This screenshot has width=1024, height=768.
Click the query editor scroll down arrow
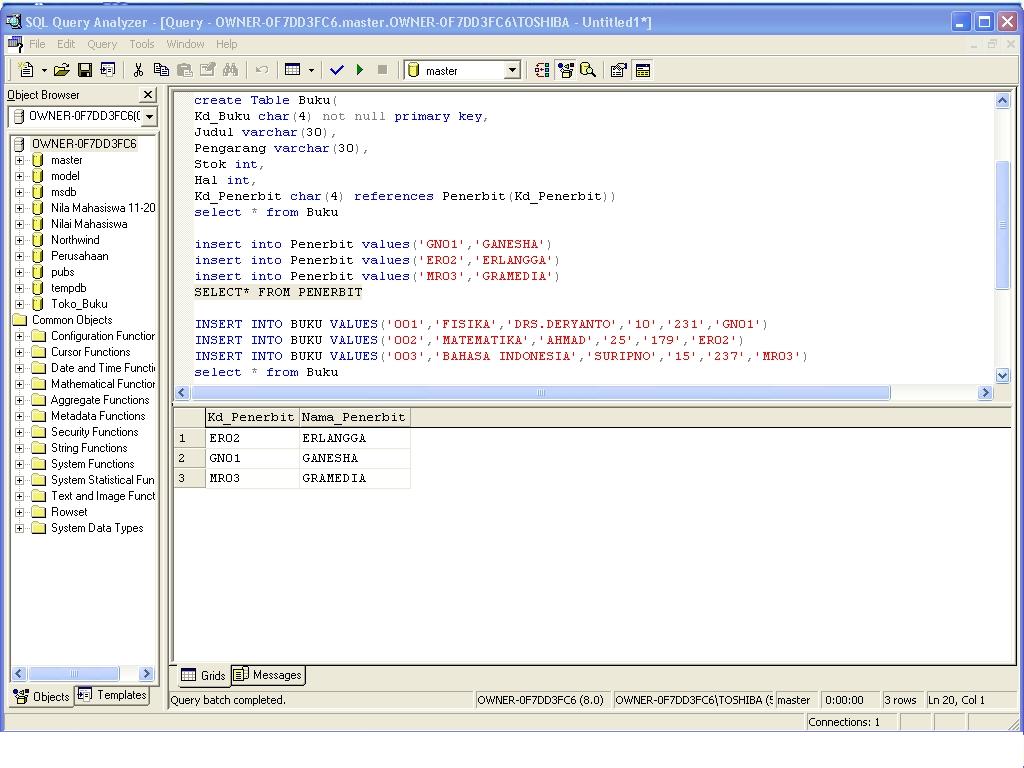[1002, 375]
